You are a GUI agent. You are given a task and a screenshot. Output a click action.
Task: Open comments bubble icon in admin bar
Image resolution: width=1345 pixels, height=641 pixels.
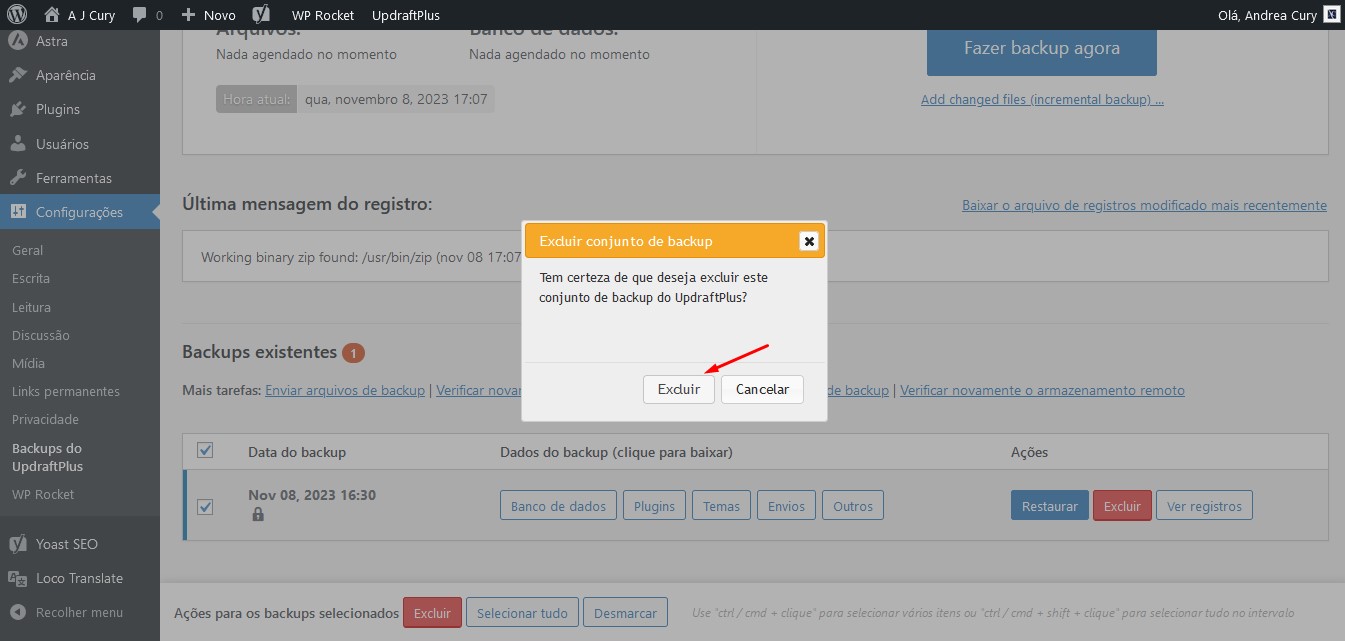coord(139,15)
